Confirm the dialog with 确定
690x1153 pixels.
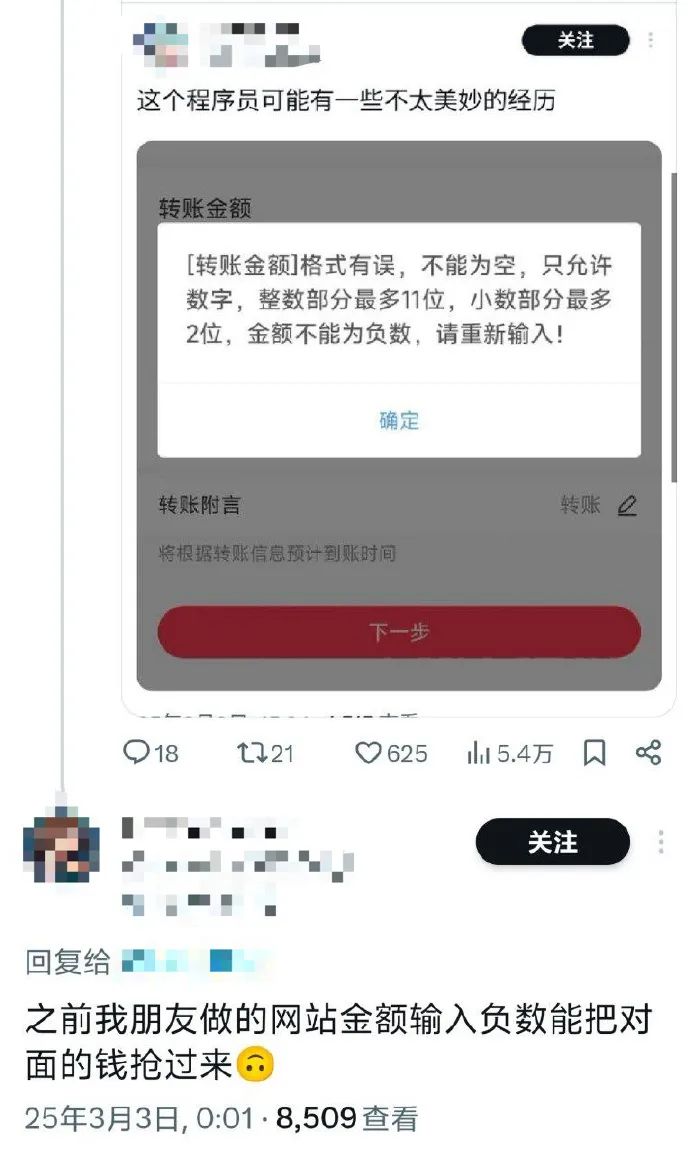[399, 421]
